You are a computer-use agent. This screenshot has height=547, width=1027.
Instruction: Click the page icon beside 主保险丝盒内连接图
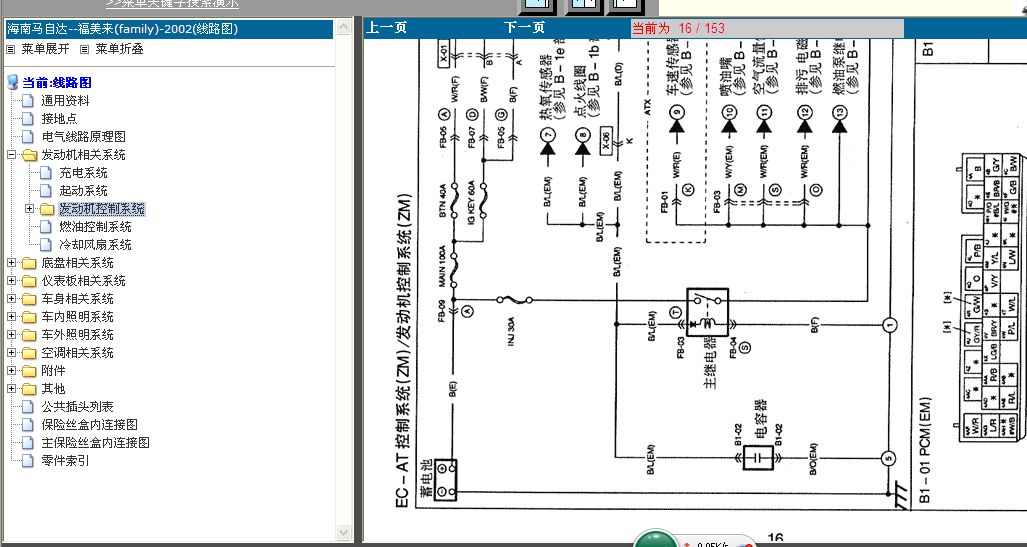pyautogui.click(x=28, y=443)
